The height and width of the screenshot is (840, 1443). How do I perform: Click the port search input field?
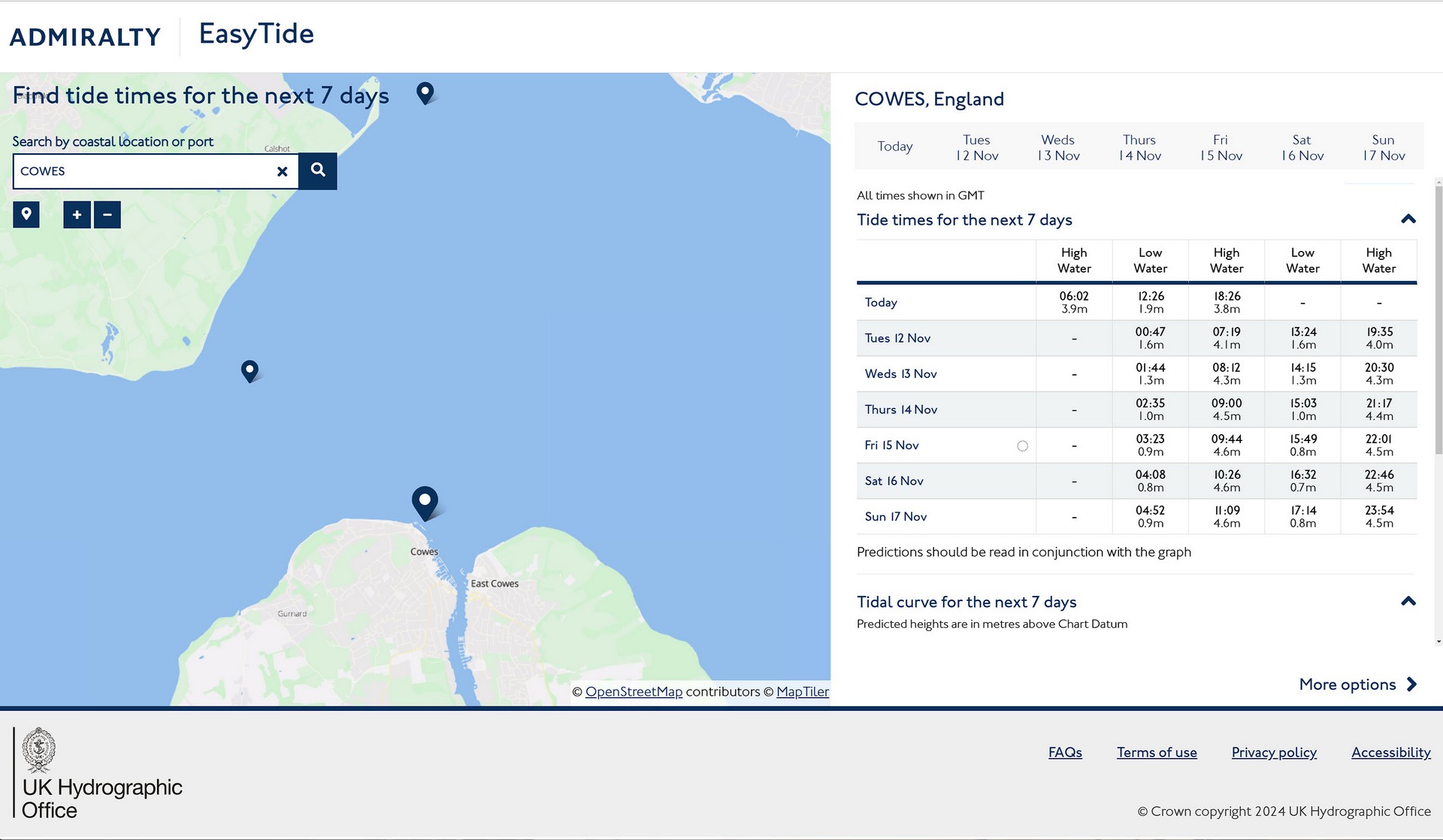[x=143, y=171]
